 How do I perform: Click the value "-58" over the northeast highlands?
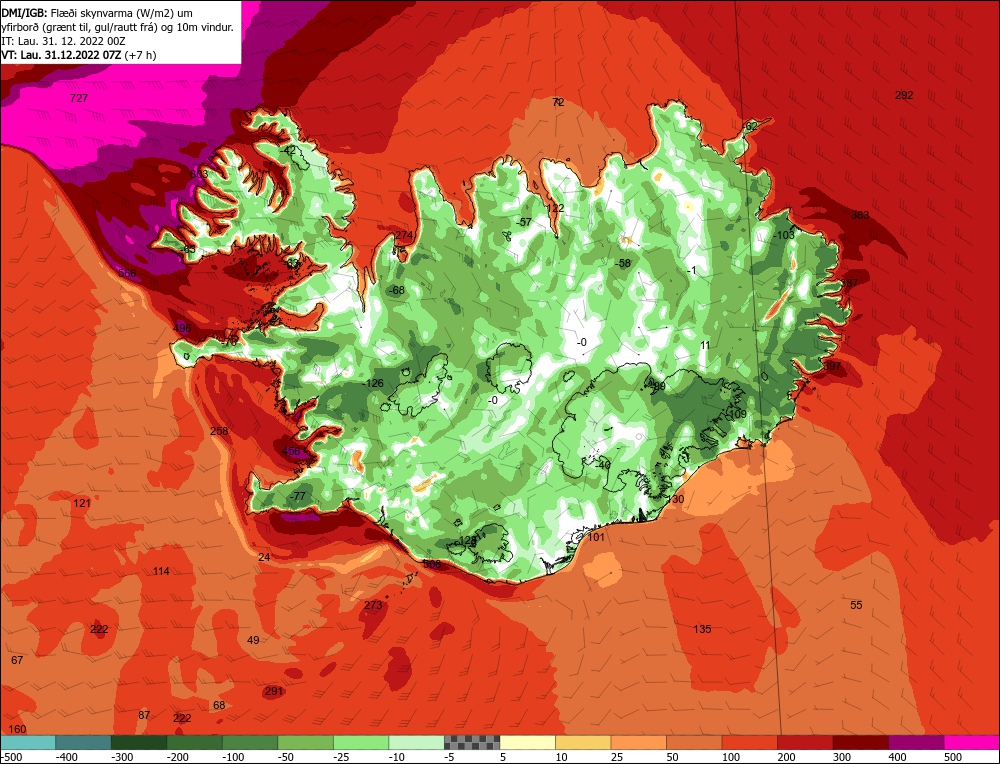point(622,263)
